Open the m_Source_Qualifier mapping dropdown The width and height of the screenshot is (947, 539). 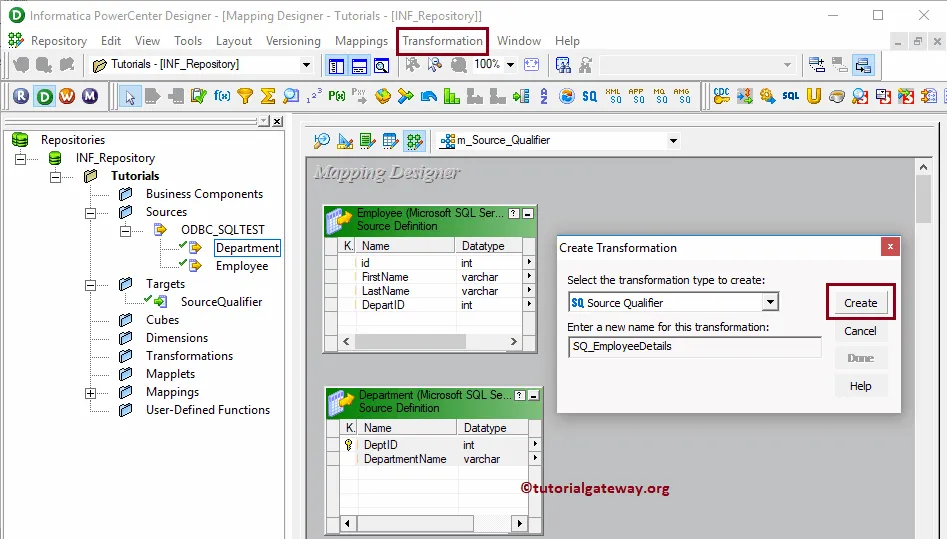click(673, 141)
